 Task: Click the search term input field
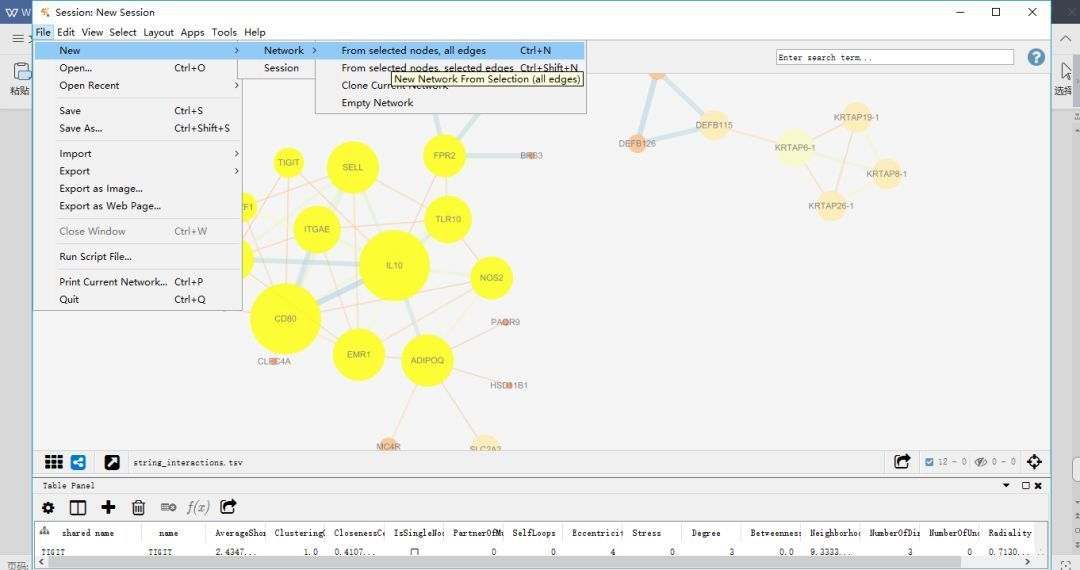[x=895, y=57]
